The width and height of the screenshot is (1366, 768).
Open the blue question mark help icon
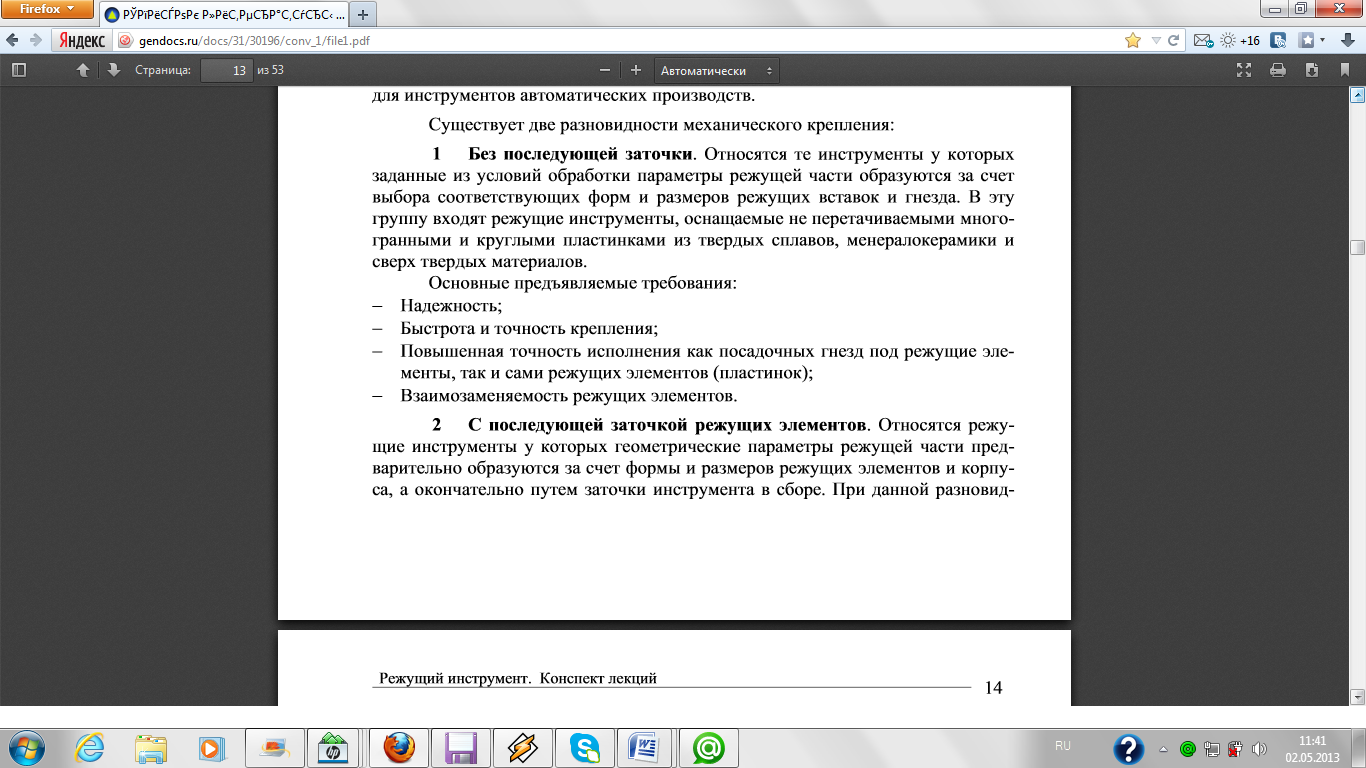click(1129, 748)
